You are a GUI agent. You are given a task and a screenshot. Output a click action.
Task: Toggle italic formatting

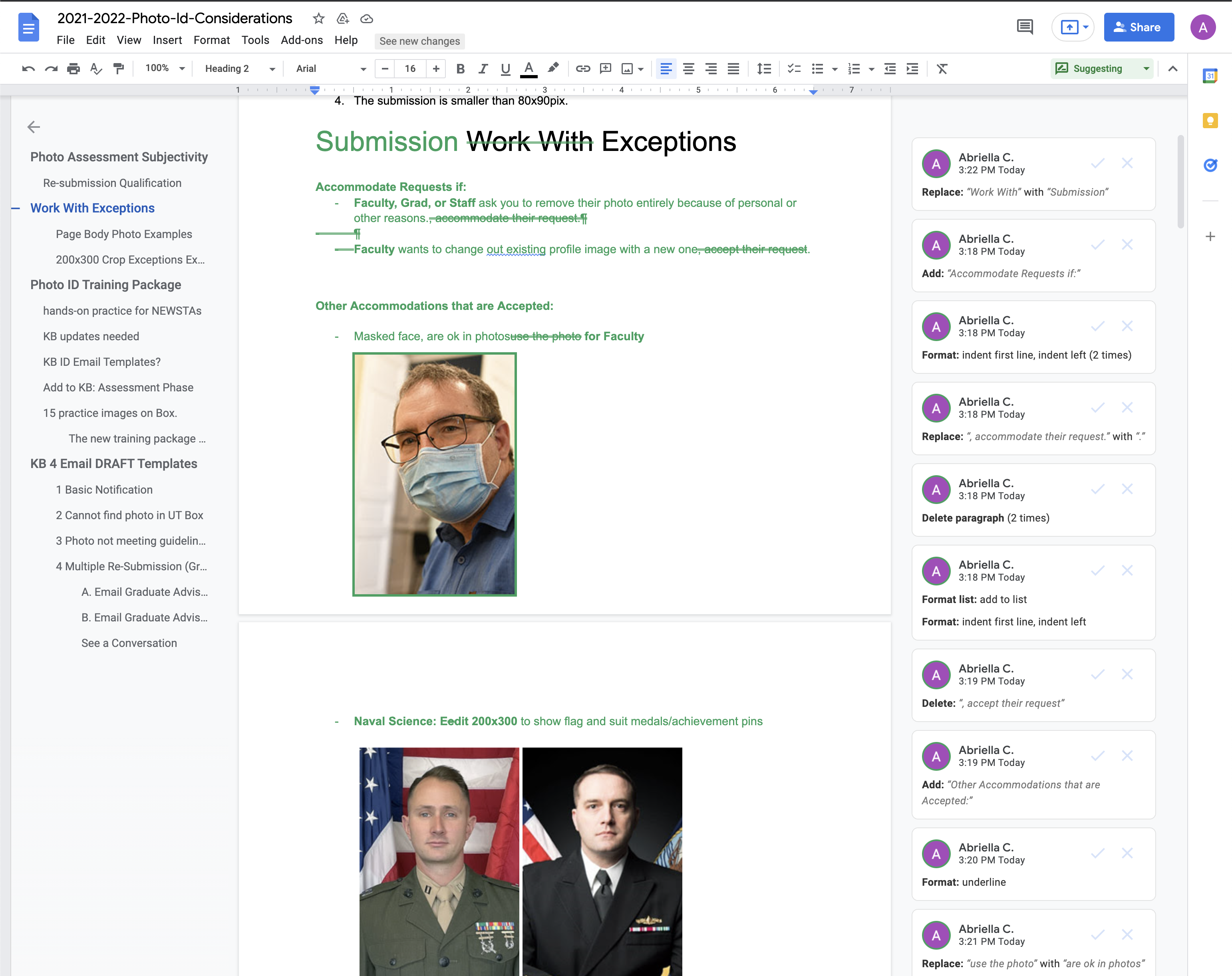pyautogui.click(x=483, y=69)
